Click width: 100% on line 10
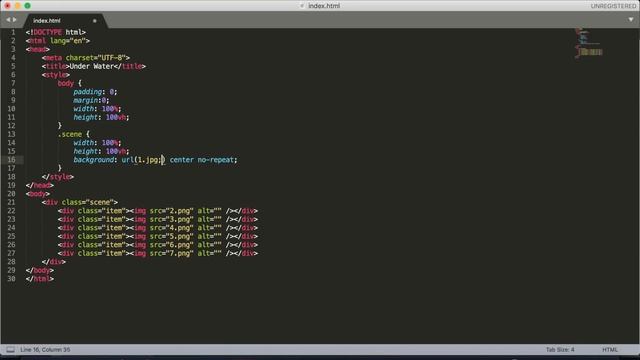The image size is (640, 360). point(98,109)
